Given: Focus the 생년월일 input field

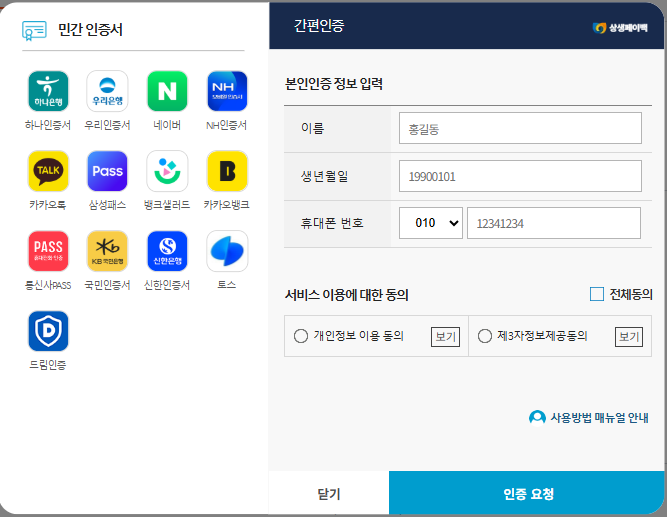Looking at the screenshot, I should tap(520, 176).
